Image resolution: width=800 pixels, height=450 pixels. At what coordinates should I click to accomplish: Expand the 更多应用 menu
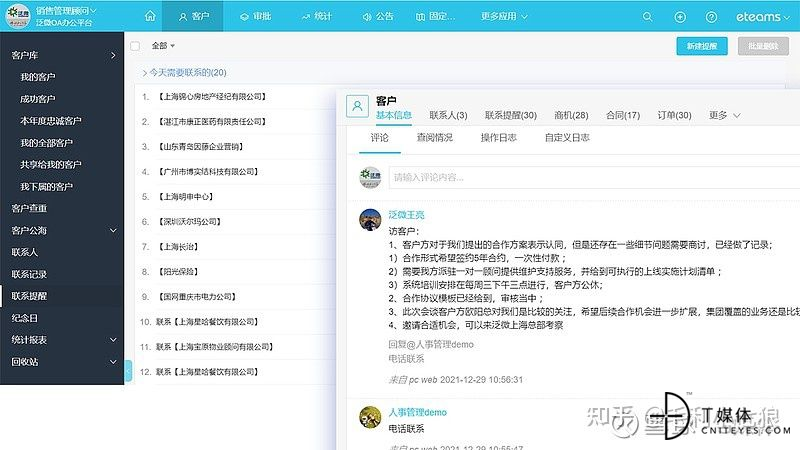(x=504, y=16)
